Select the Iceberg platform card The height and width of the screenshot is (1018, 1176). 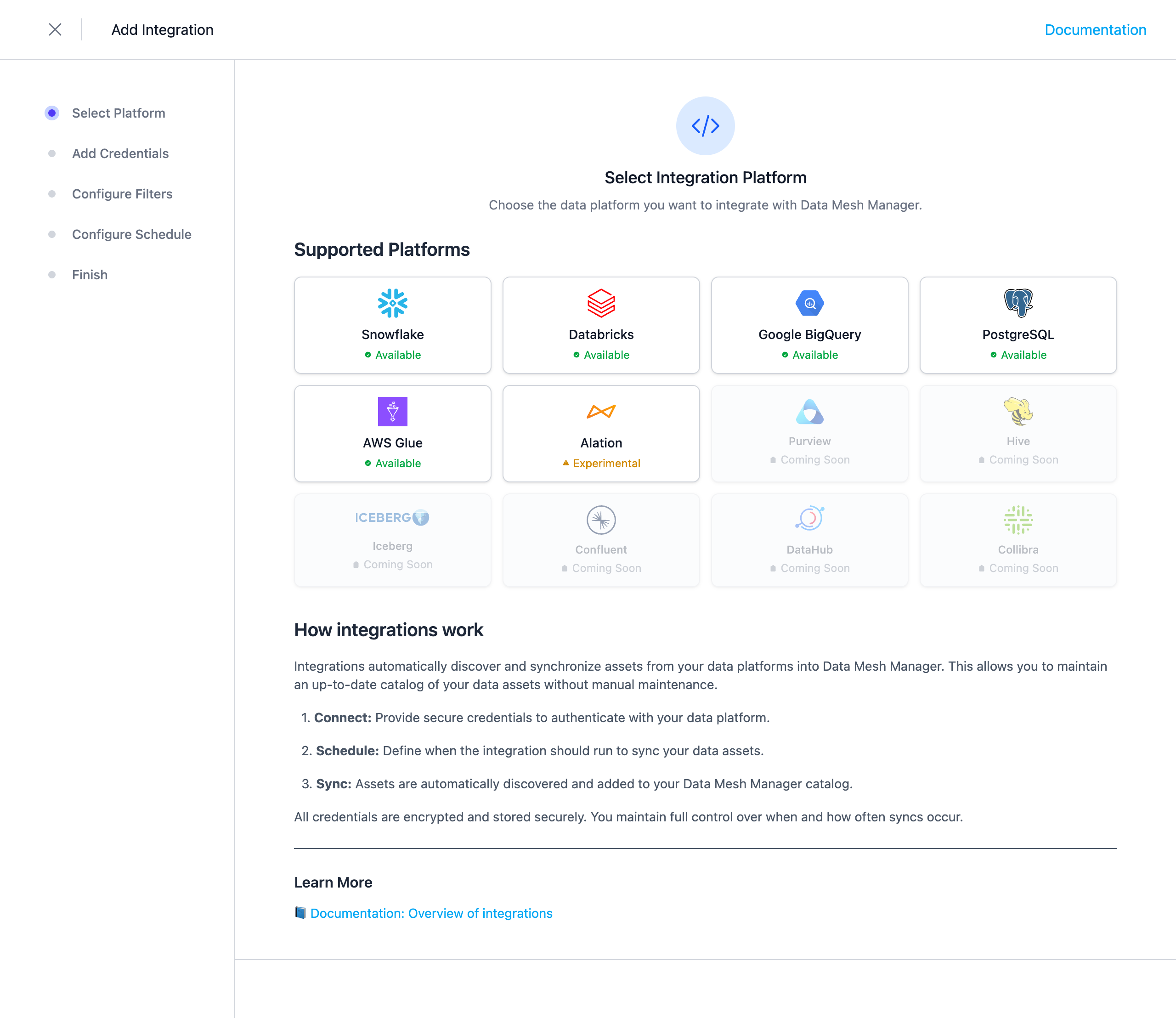click(392, 540)
